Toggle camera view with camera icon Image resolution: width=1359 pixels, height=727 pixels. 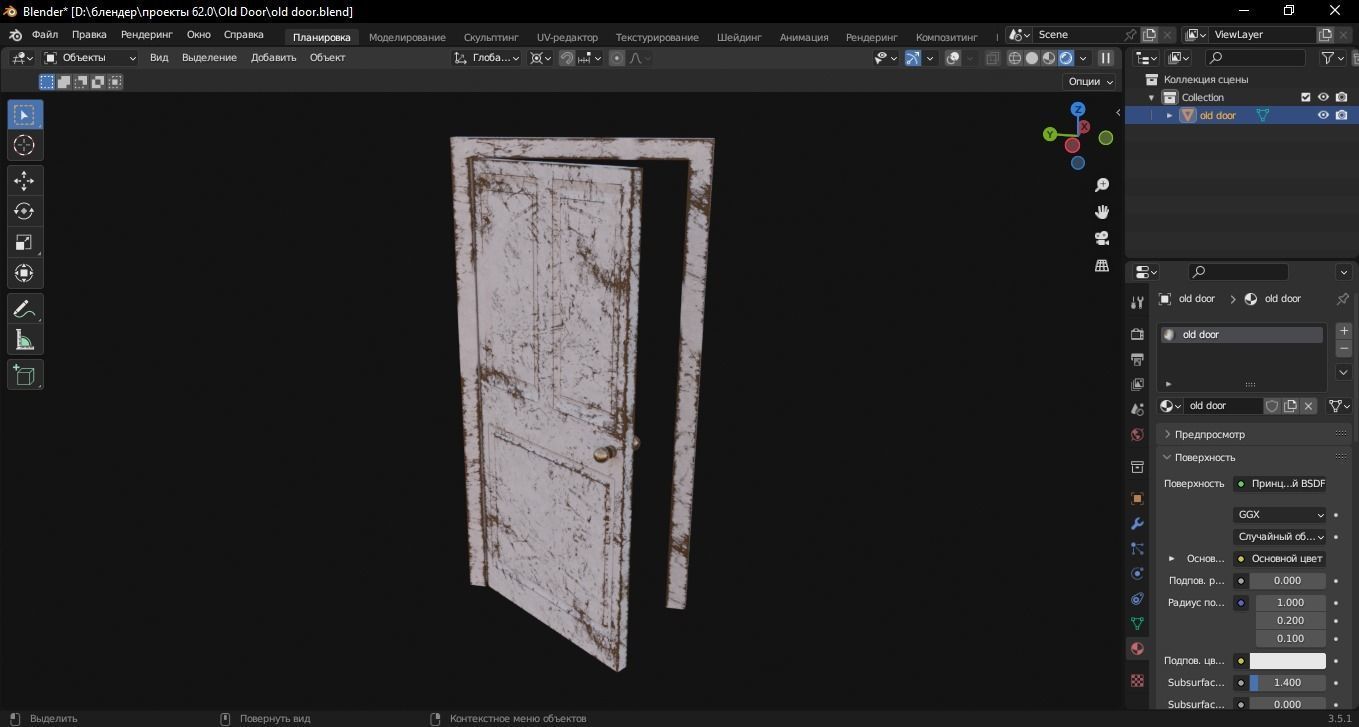[1102, 238]
